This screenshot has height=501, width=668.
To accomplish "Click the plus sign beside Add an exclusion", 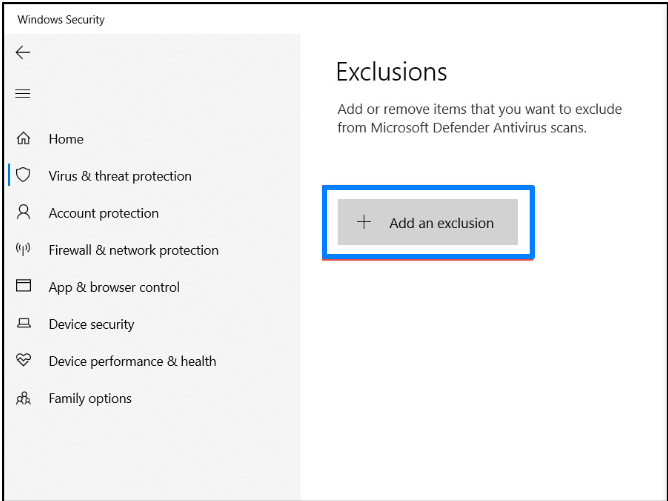I will pos(365,222).
